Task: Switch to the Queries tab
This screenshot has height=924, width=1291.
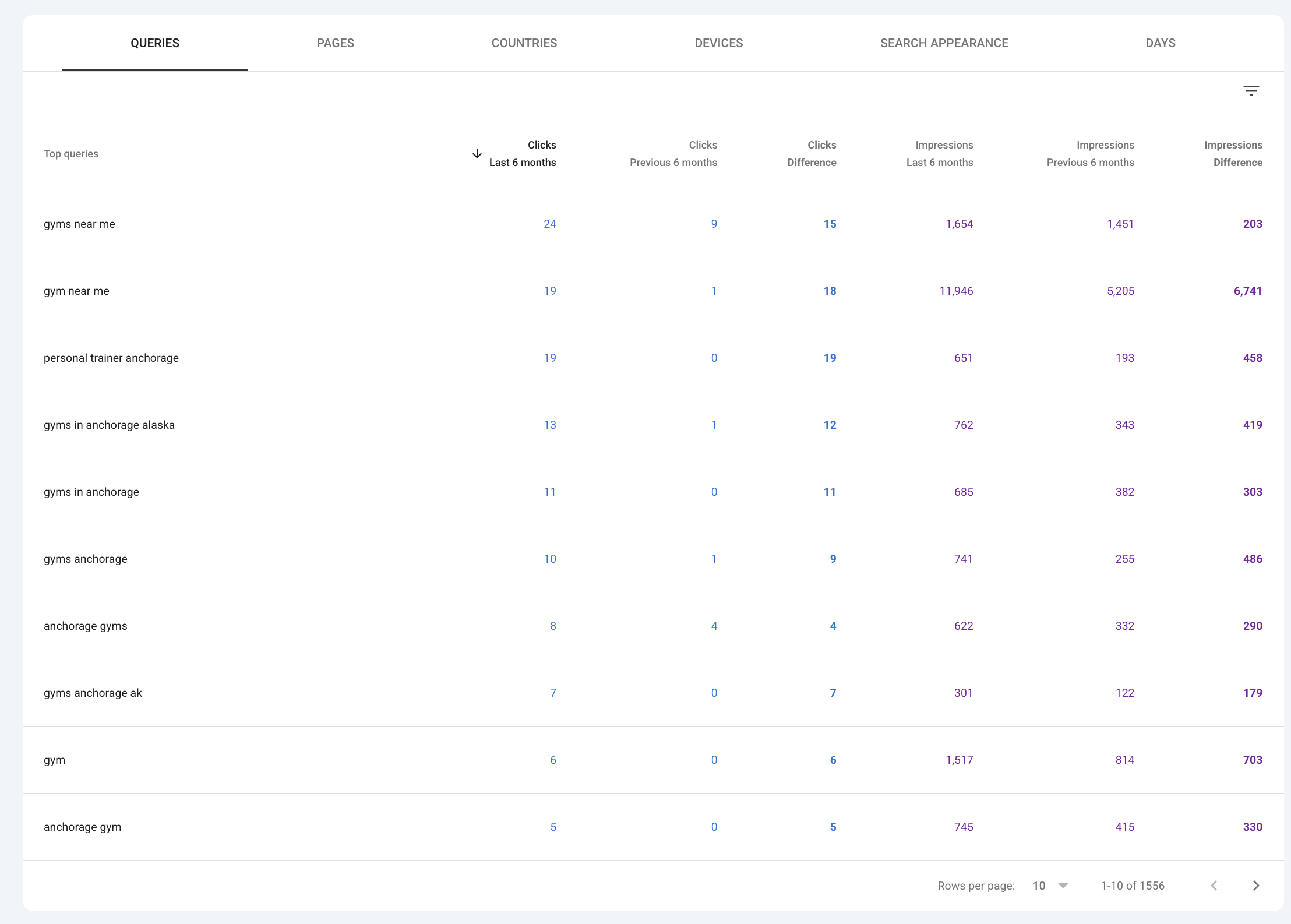Action: (155, 43)
